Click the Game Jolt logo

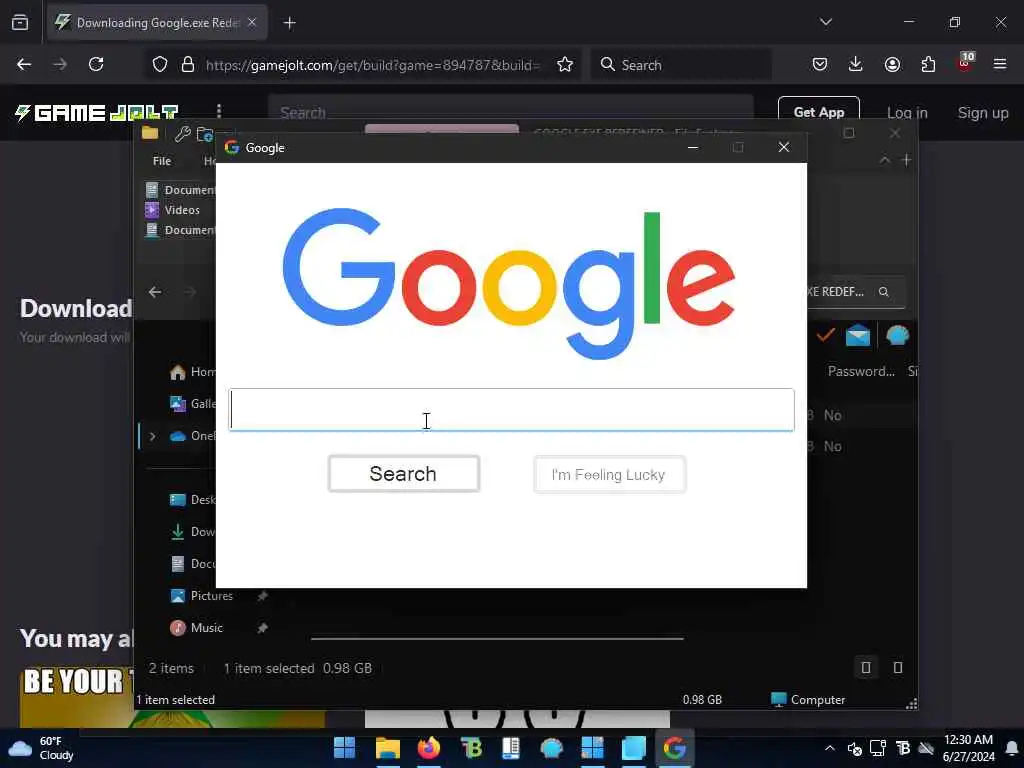tap(97, 113)
